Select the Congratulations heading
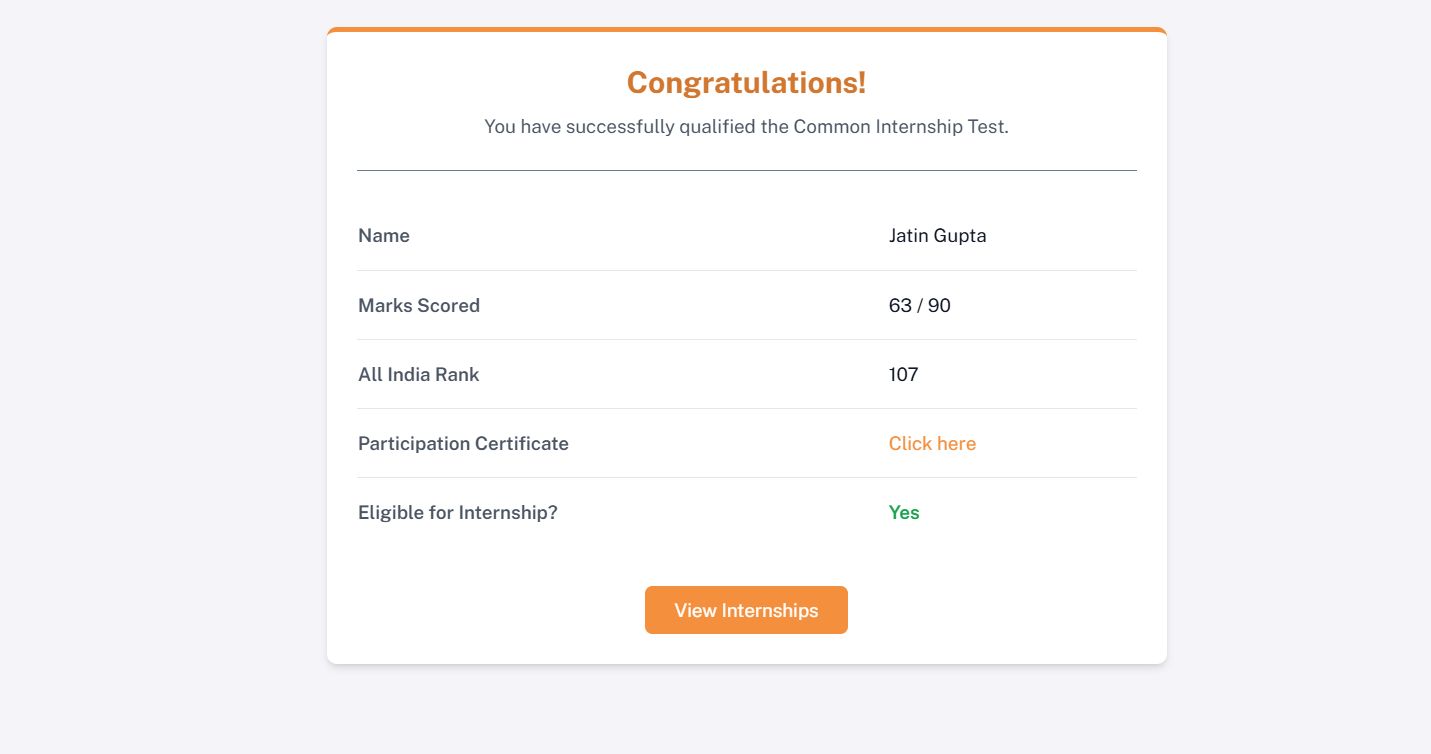Image resolution: width=1431 pixels, height=754 pixels. [746, 83]
